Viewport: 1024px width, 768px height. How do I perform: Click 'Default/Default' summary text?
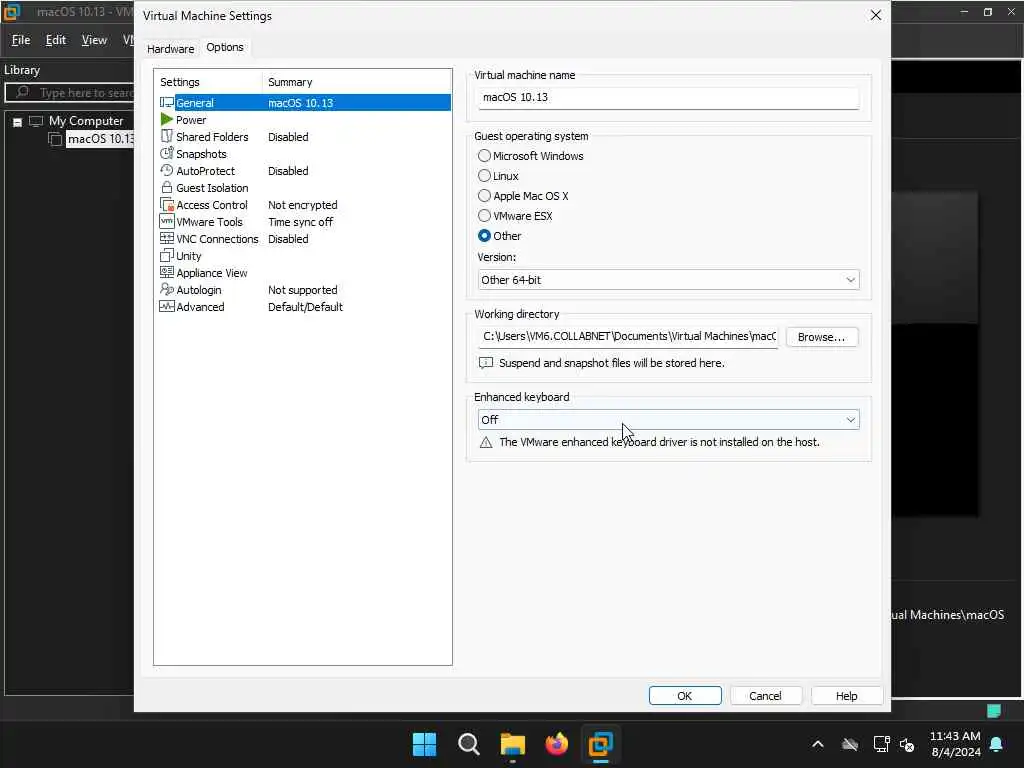pyautogui.click(x=305, y=307)
